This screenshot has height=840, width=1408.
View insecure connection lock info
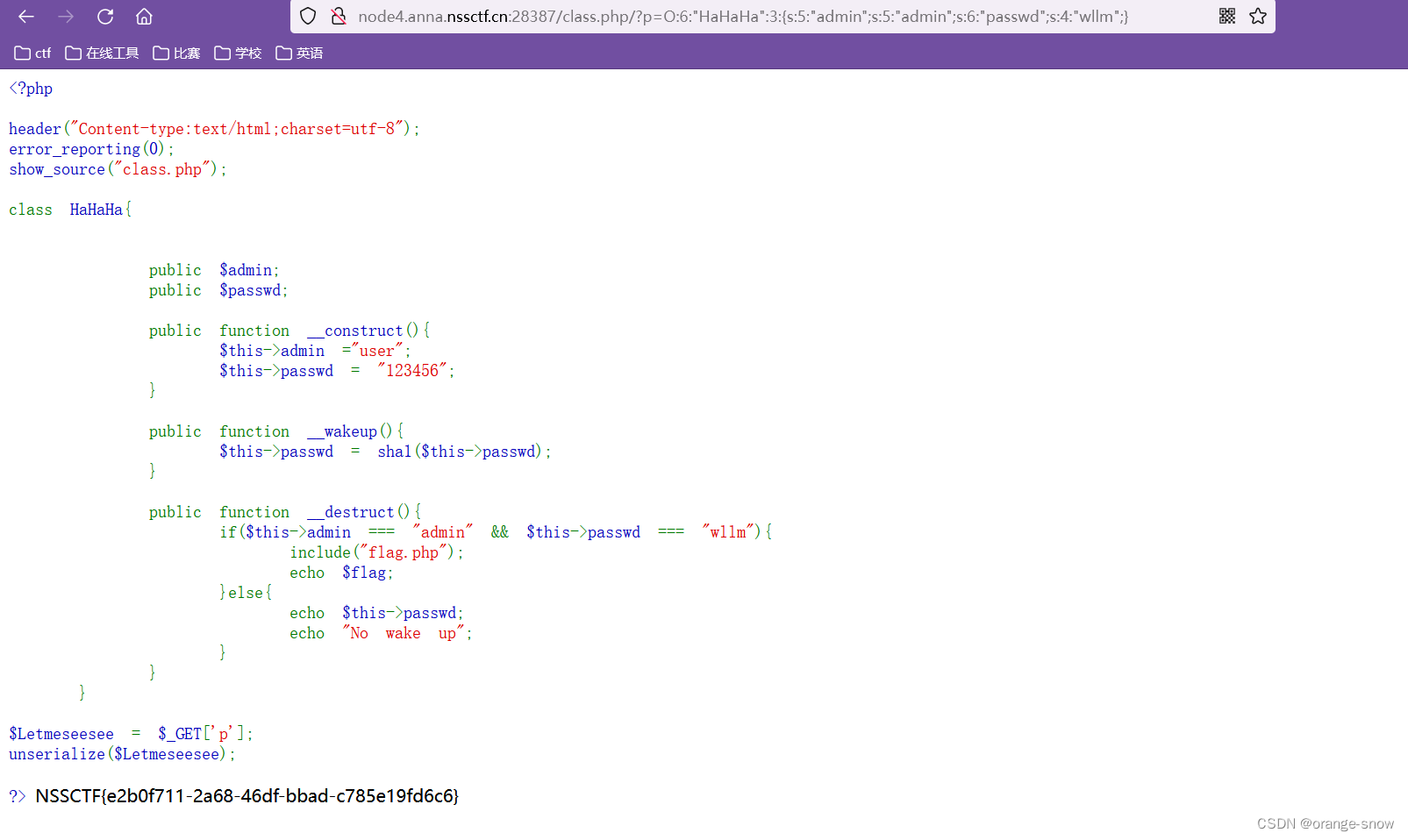pyautogui.click(x=339, y=16)
